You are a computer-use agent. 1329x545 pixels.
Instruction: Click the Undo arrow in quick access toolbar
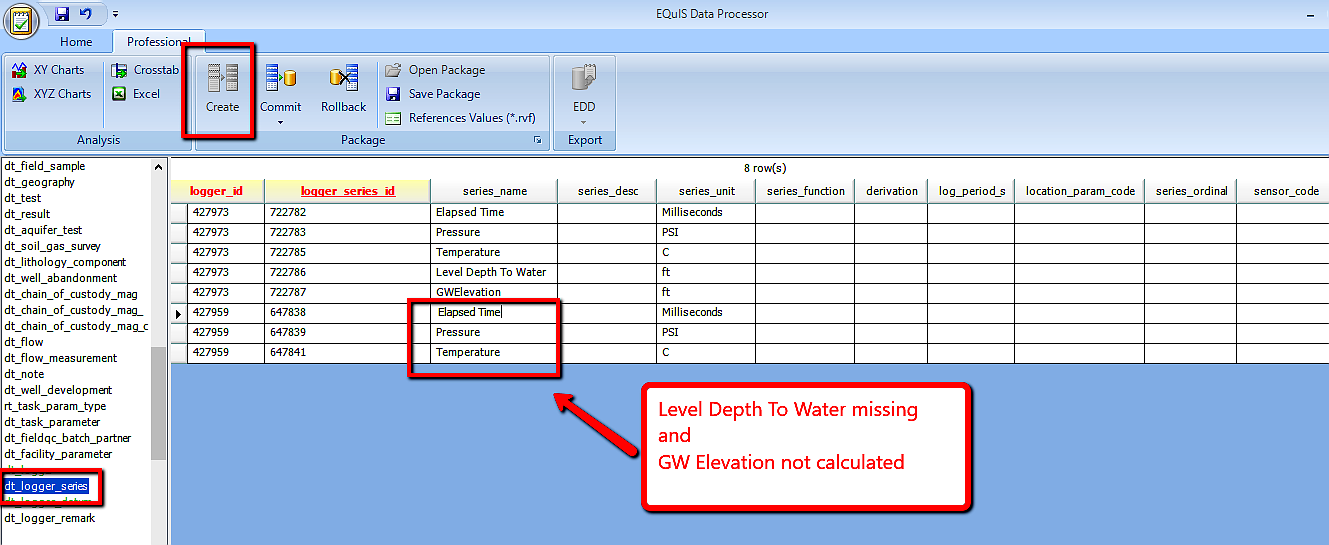pos(86,14)
